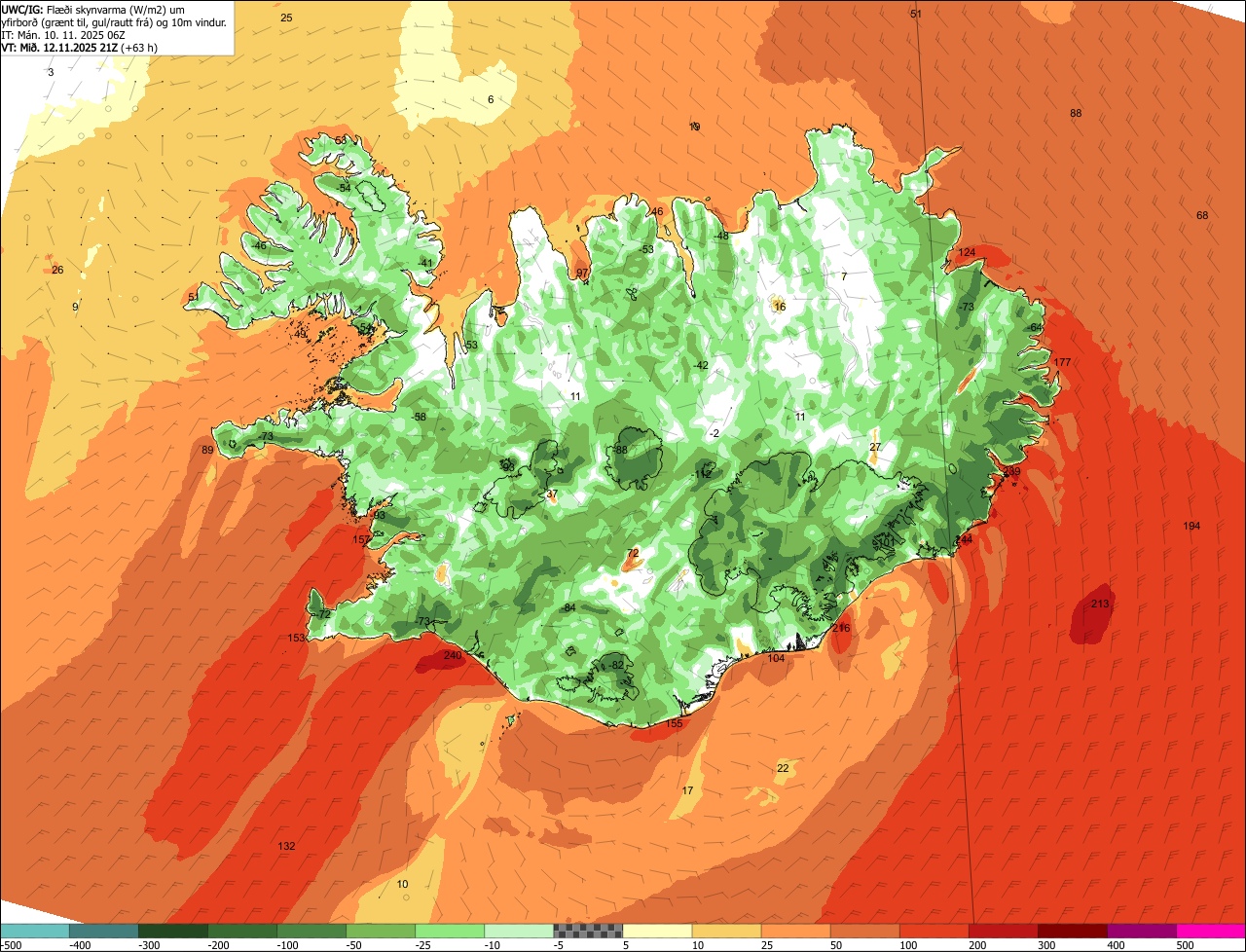Click the '-46' value in the western Westfjords
Viewport: 1246px width, 952px height.
click(x=258, y=245)
